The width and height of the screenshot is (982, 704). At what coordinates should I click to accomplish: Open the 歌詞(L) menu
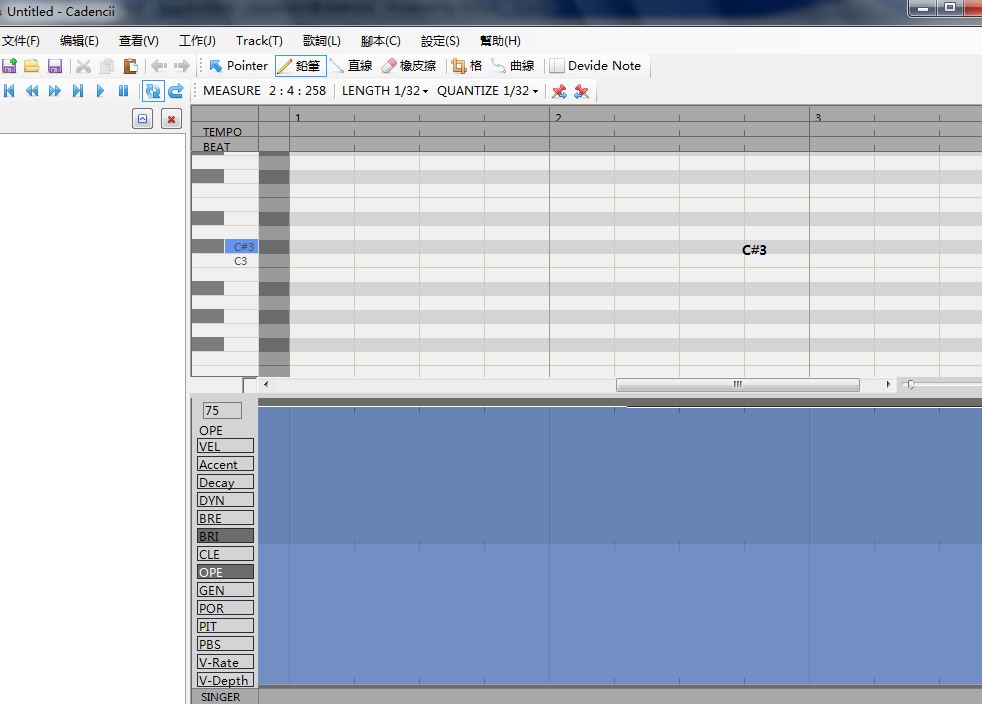pos(322,41)
